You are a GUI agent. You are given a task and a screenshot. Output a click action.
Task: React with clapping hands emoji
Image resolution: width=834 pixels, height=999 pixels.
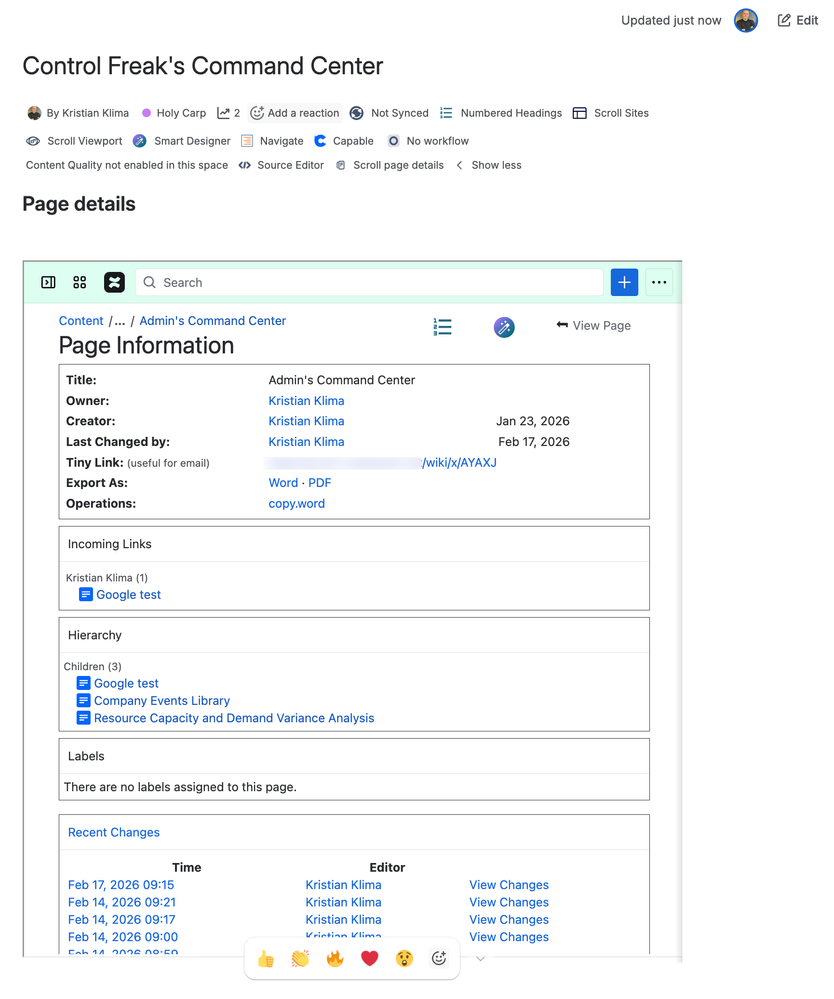300,958
